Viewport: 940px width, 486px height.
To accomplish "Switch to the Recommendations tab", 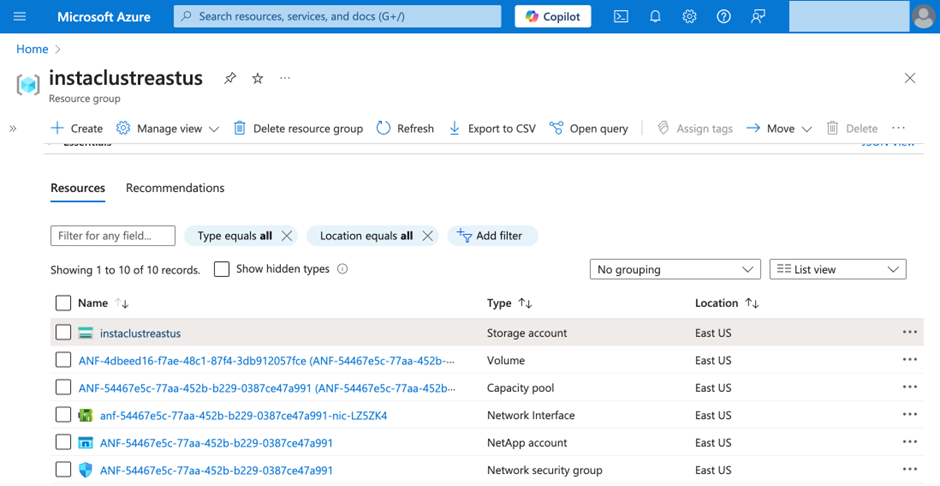I will (x=175, y=188).
